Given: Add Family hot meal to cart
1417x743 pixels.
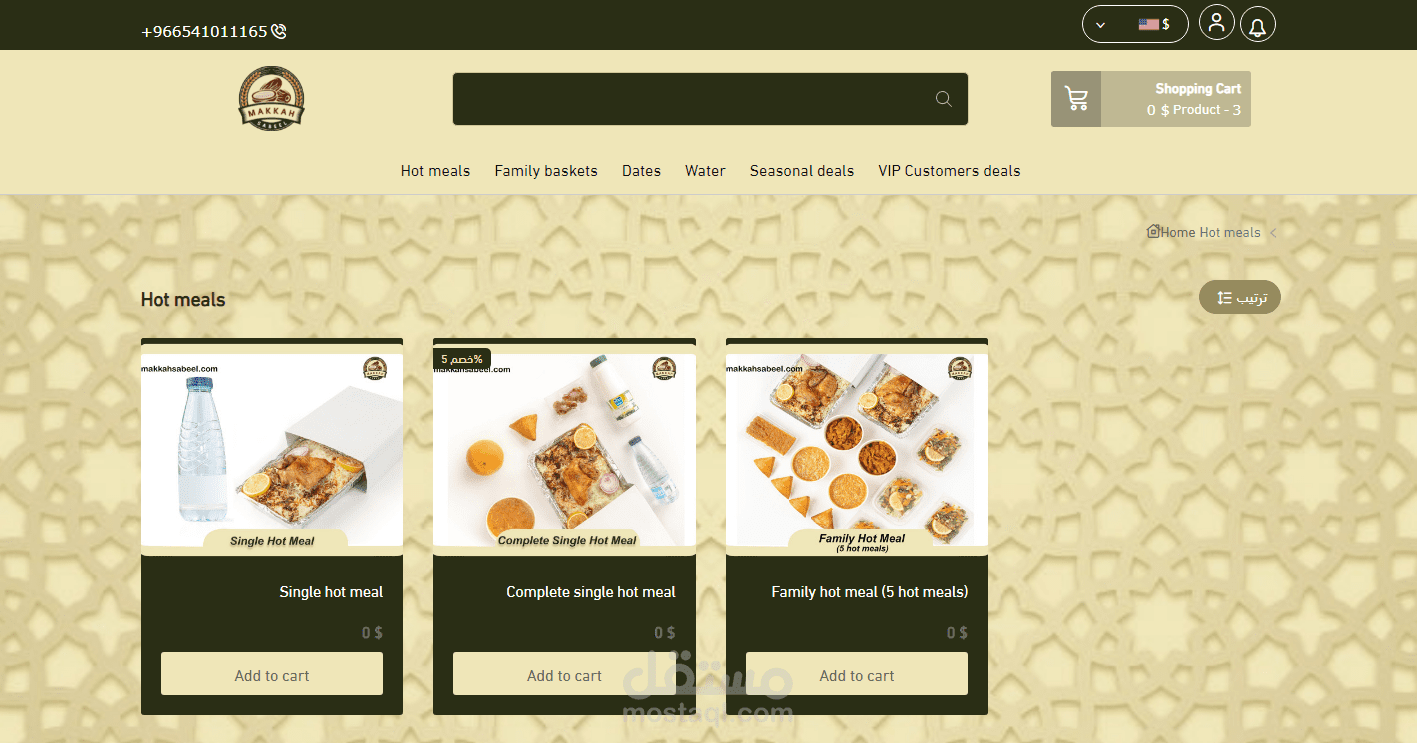Looking at the screenshot, I should tap(857, 674).
